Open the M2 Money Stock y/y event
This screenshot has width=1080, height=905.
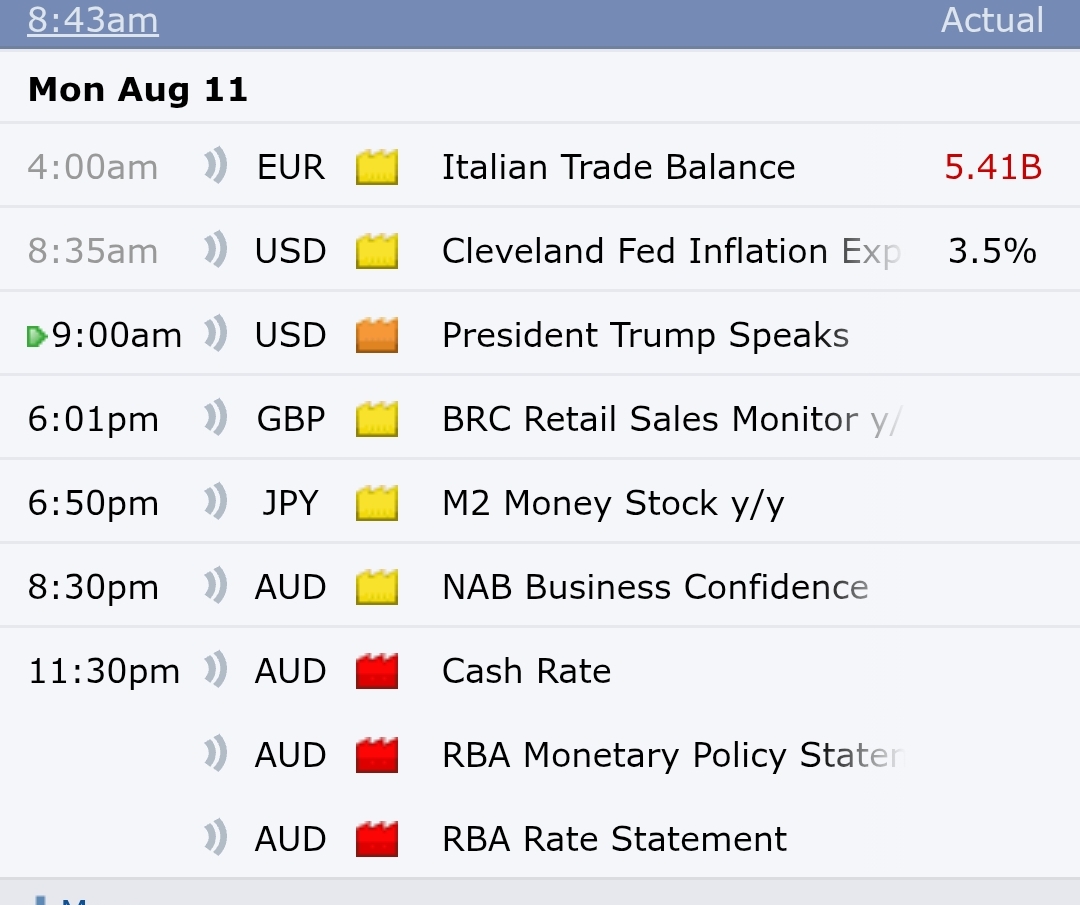coord(612,503)
